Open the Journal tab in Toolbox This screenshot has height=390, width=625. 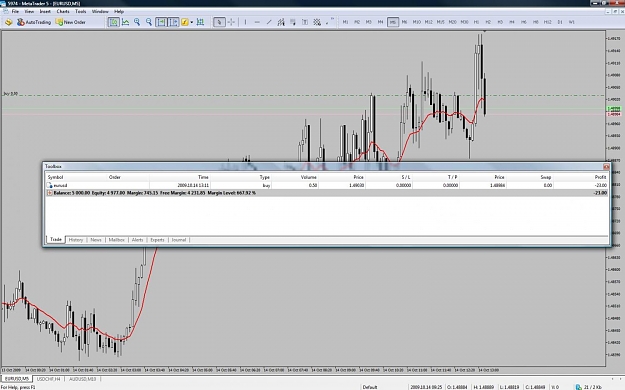pyautogui.click(x=179, y=240)
